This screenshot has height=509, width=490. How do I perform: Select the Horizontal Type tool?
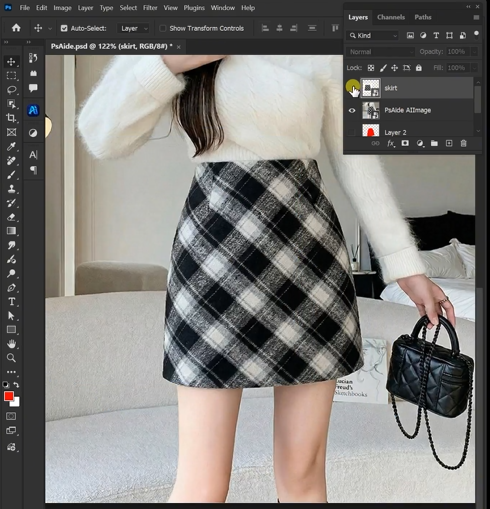tap(11, 302)
